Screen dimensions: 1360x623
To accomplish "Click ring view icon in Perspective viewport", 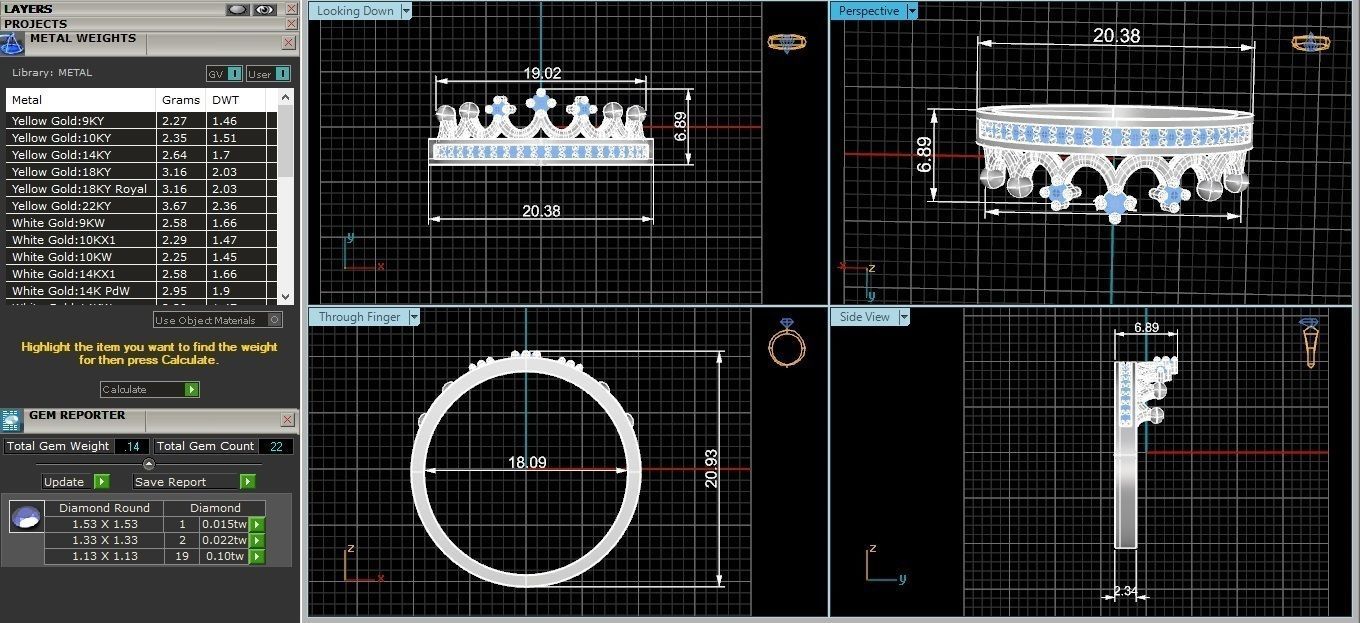I will pyautogui.click(x=1311, y=42).
